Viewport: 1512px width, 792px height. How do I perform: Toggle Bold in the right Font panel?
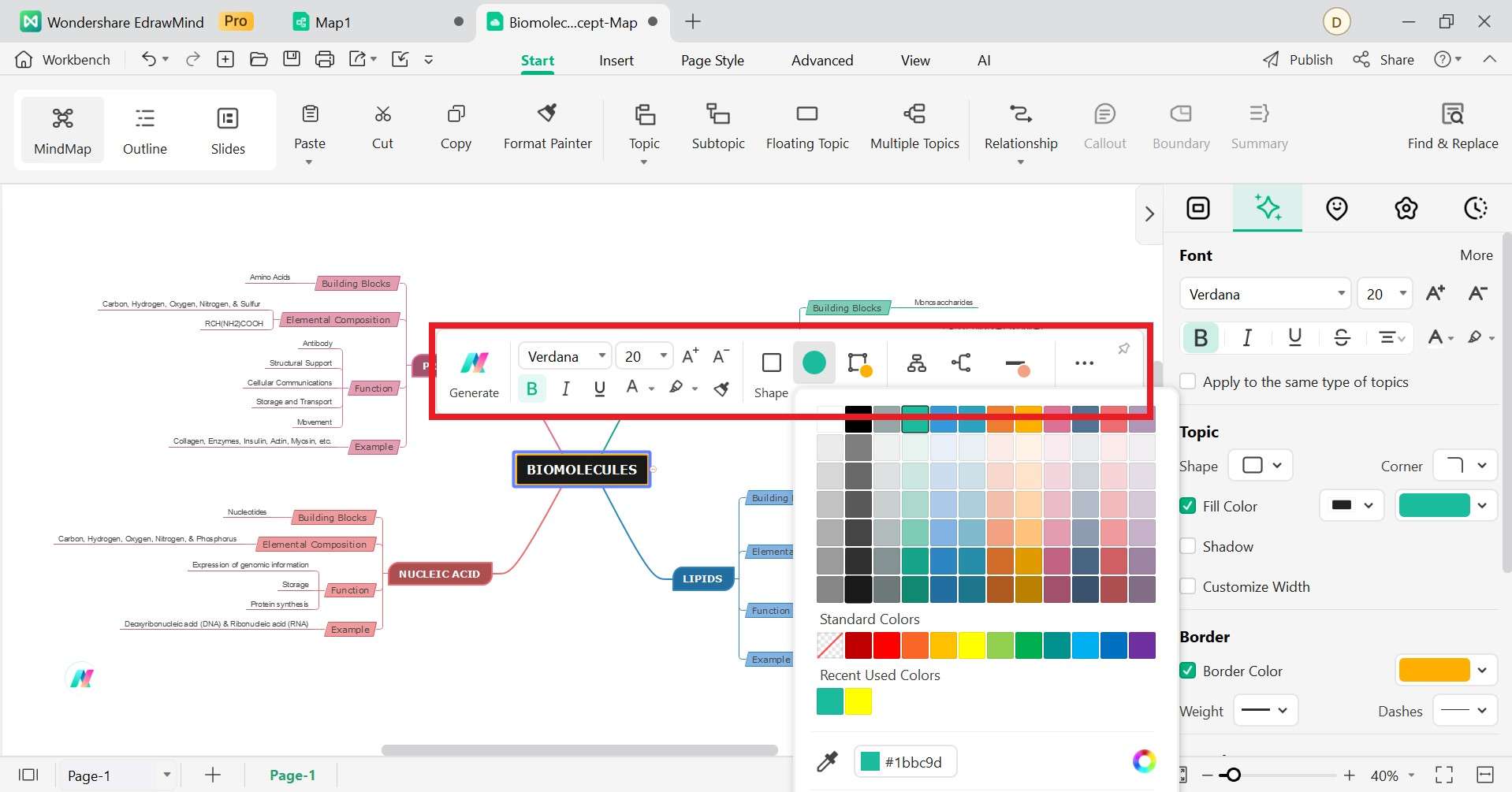(x=1201, y=337)
